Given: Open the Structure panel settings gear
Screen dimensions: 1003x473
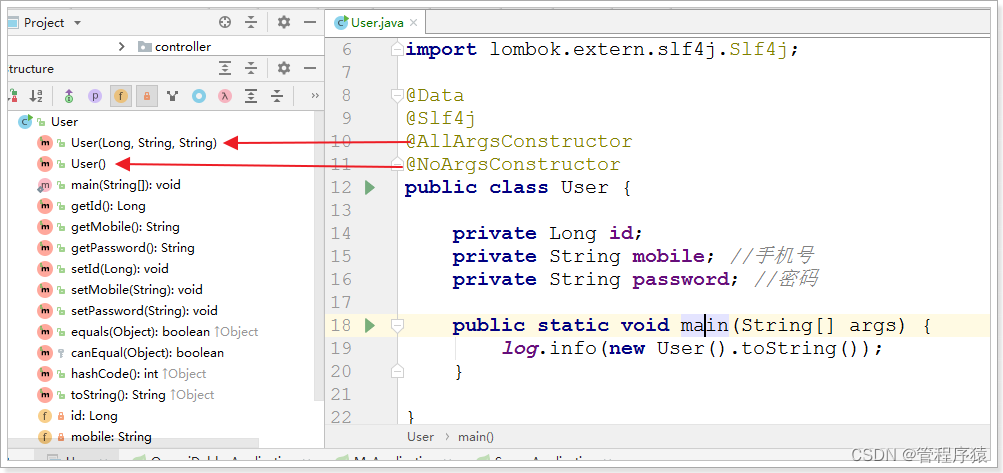Looking at the screenshot, I should pos(284,68).
